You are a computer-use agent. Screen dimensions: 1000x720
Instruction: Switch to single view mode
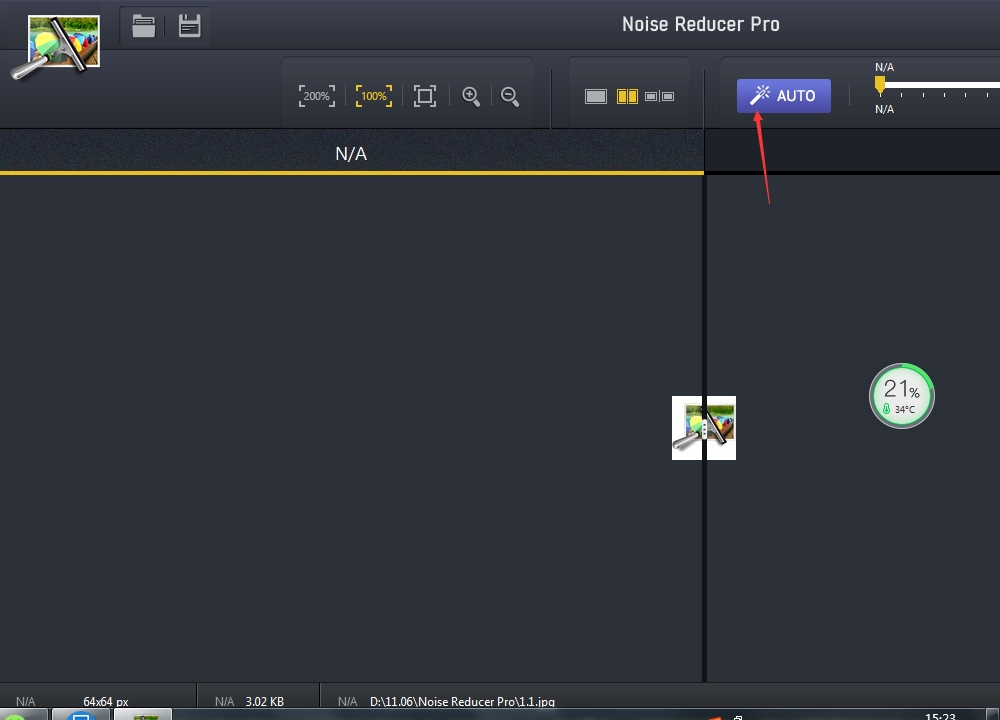[596, 96]
